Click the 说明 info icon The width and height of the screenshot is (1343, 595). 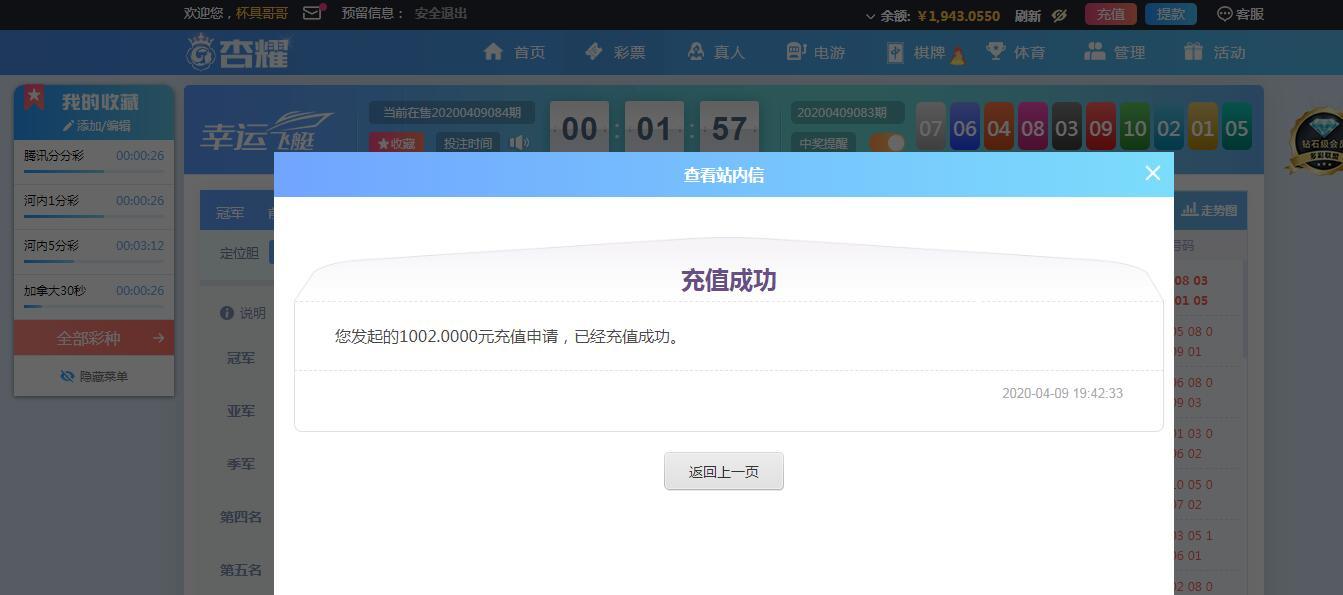tap(226, 313)
